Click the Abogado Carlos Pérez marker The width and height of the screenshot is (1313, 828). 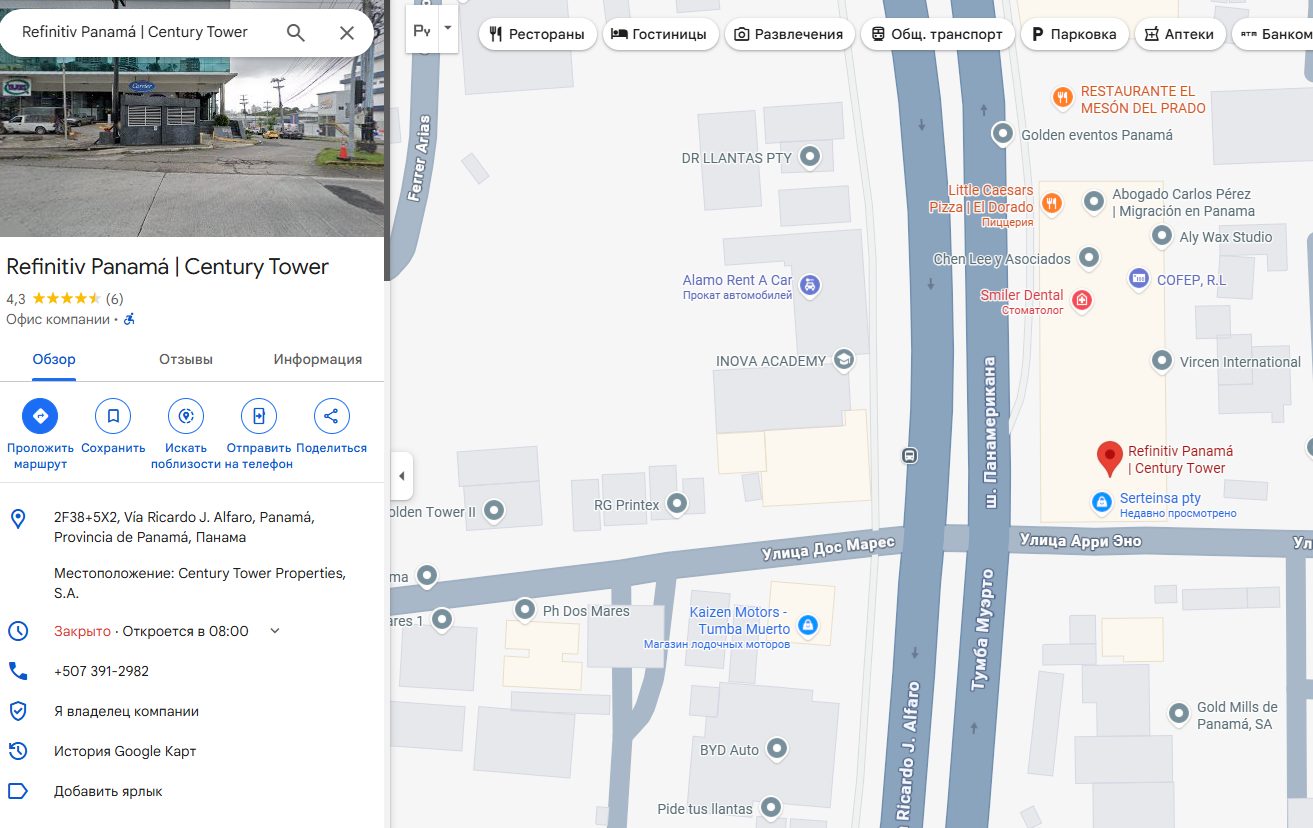[1094, 202]
